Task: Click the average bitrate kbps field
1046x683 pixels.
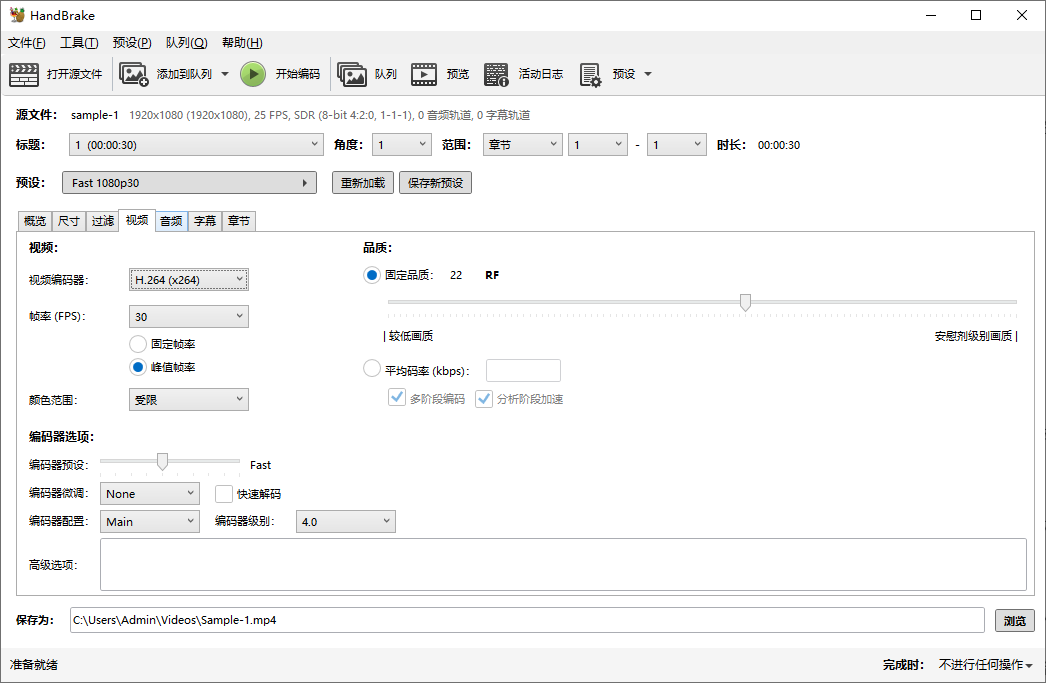Action: coord(523,370)
